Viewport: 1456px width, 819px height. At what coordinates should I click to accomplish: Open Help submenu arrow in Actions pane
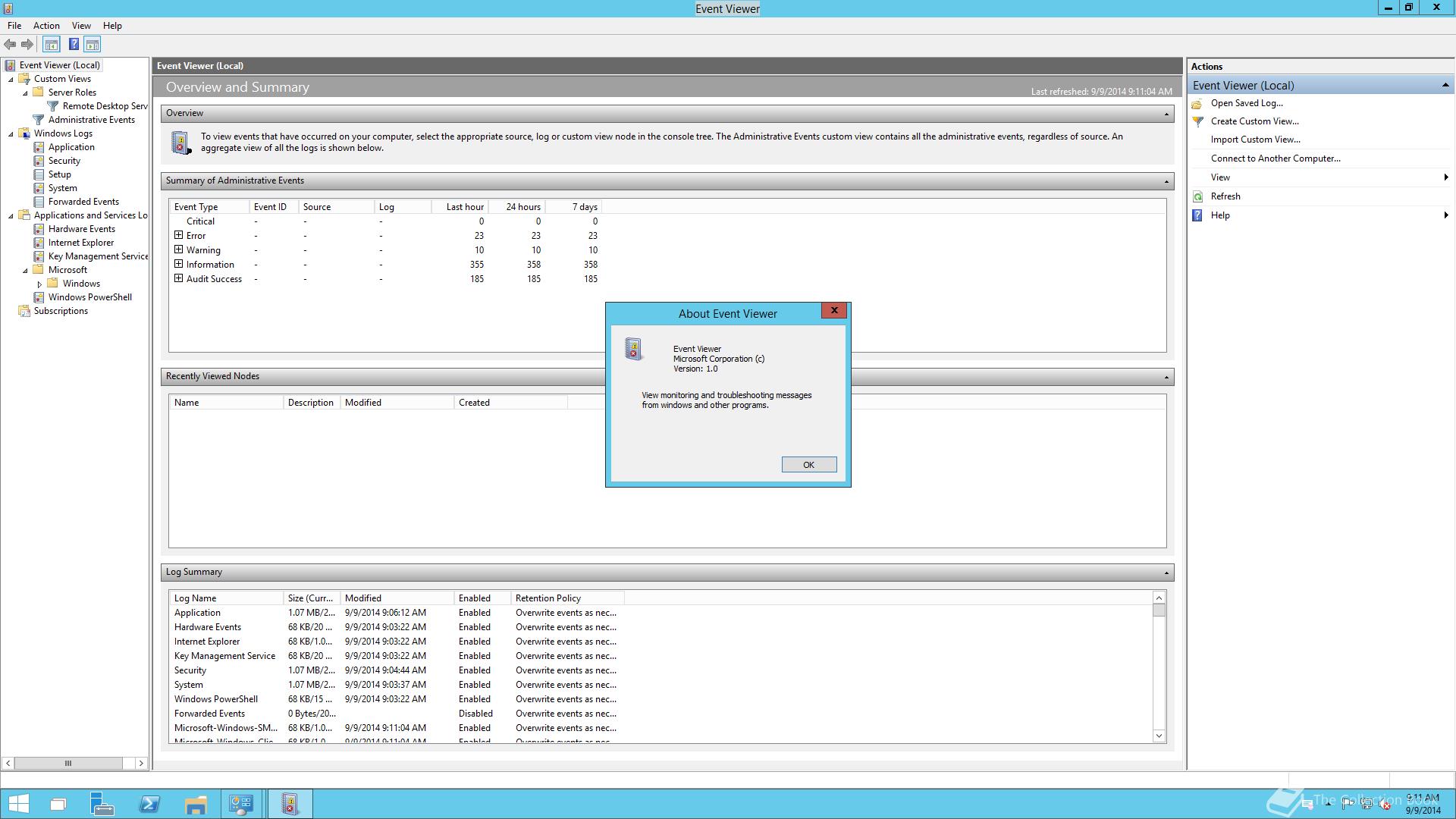pos(1446,215)
